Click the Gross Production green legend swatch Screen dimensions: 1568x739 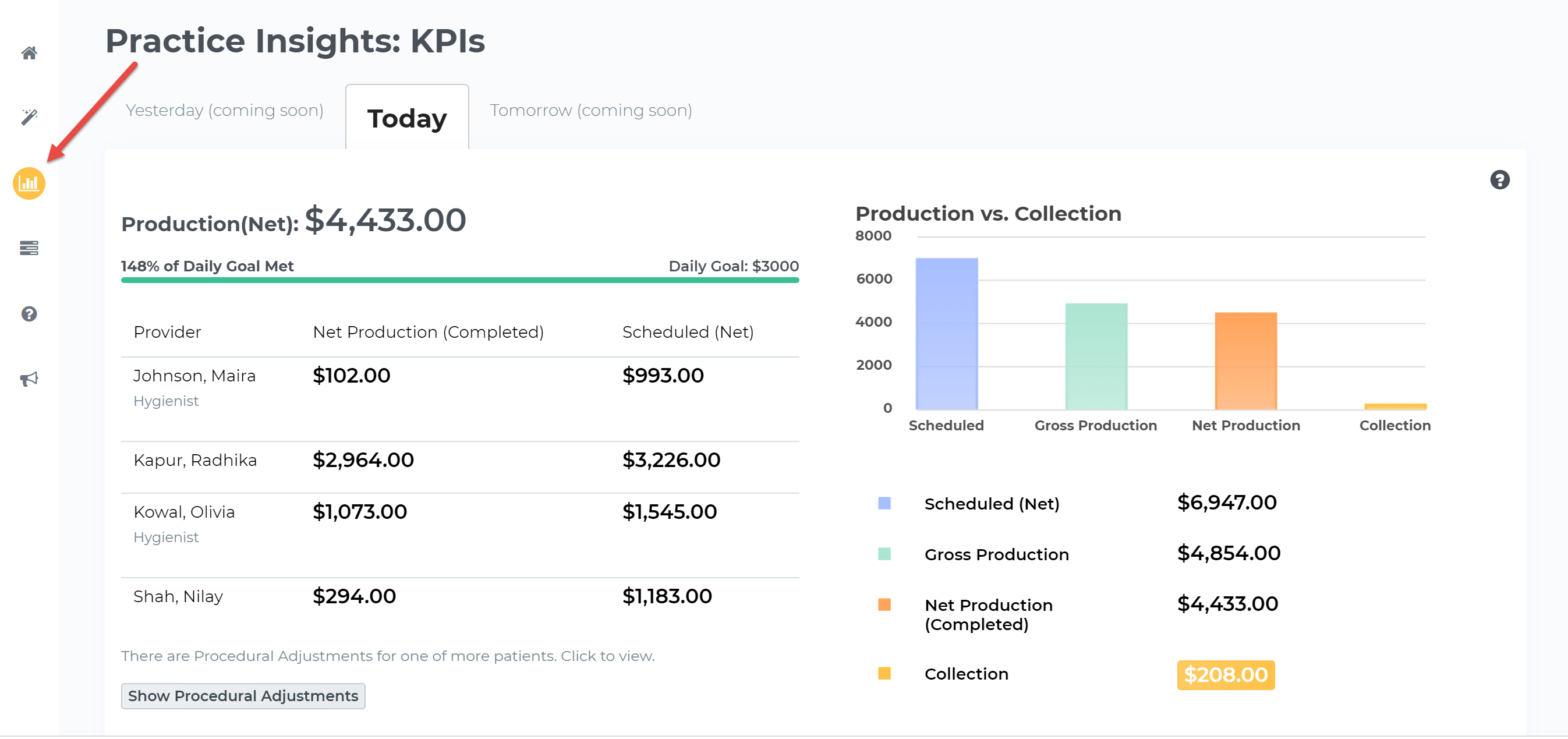884,554
